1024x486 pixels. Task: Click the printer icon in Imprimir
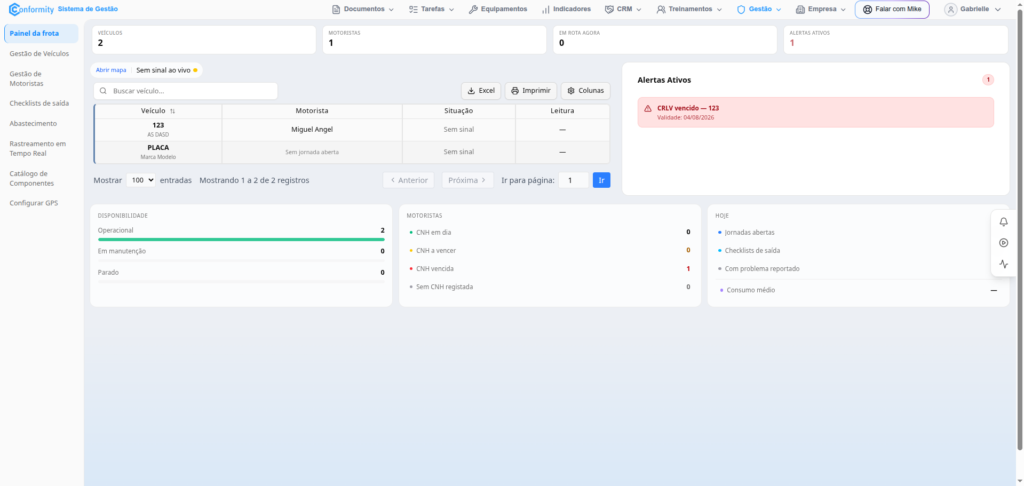(x=515, y=91)
